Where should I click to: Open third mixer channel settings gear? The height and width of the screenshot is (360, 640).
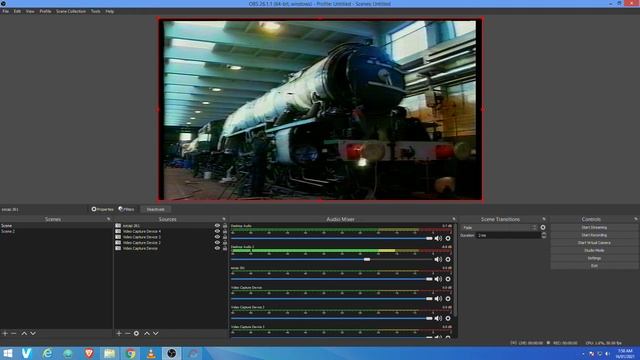[448, 279]
